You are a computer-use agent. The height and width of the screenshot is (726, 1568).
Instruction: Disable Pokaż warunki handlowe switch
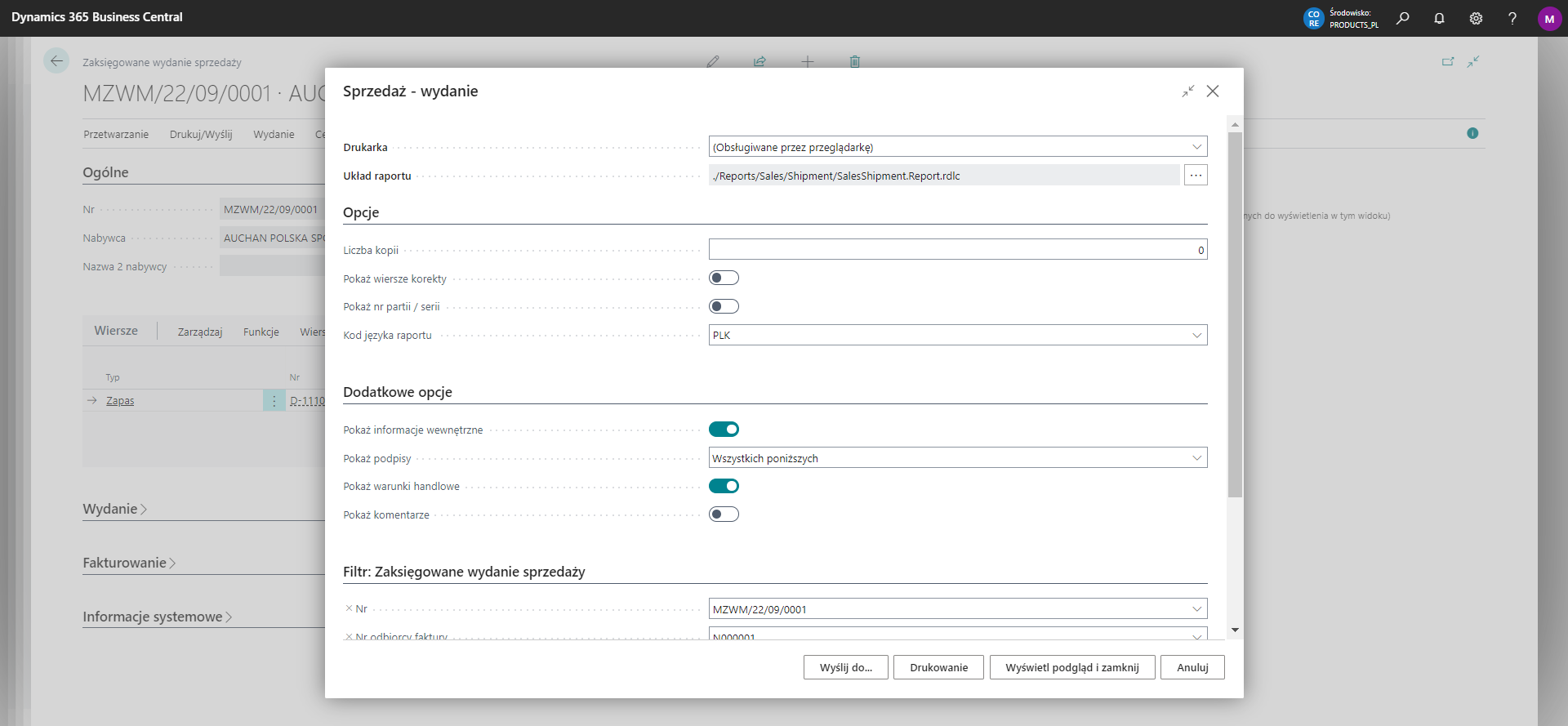[724, 486]
